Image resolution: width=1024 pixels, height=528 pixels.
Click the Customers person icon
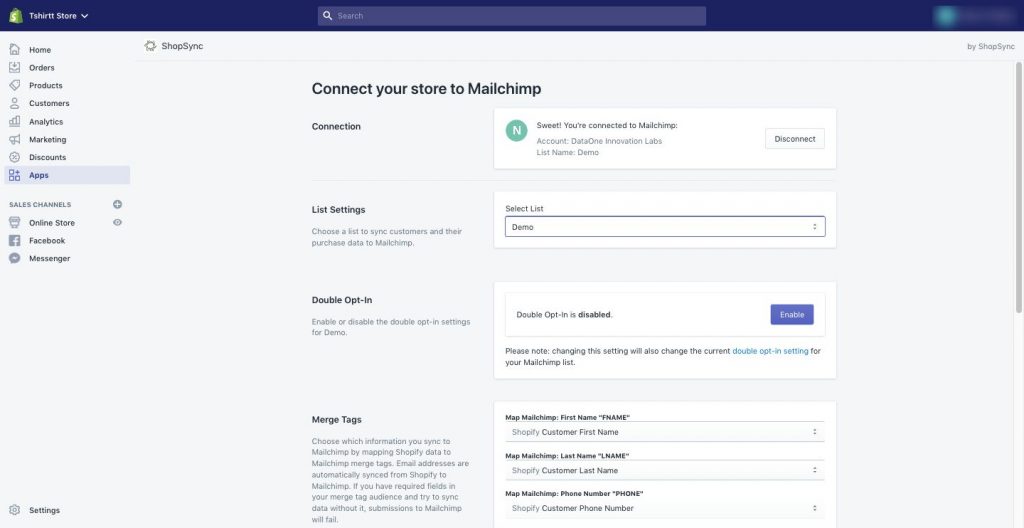pyautogui.click(x=14, y=103)
